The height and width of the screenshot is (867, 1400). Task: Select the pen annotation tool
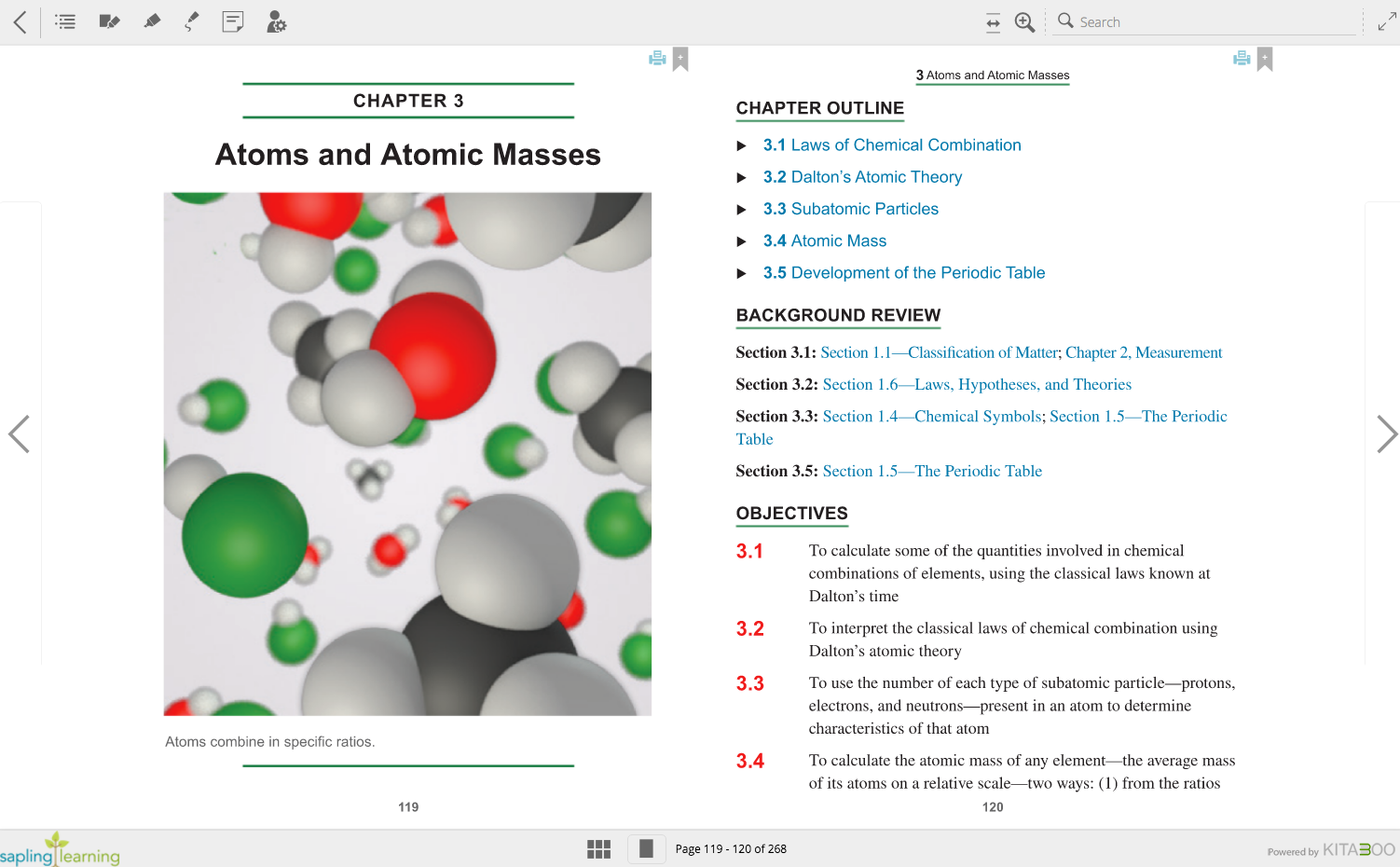coord(109,21)
